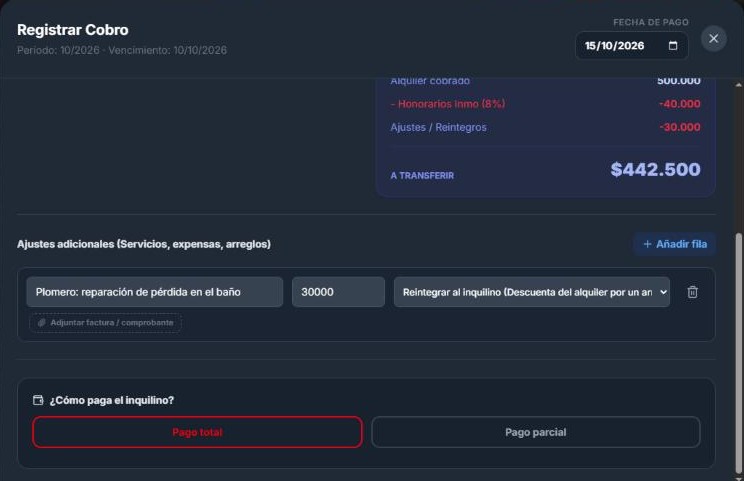Click the 30000 amount field
The image size is (744, 481).
tap(338, 292)
